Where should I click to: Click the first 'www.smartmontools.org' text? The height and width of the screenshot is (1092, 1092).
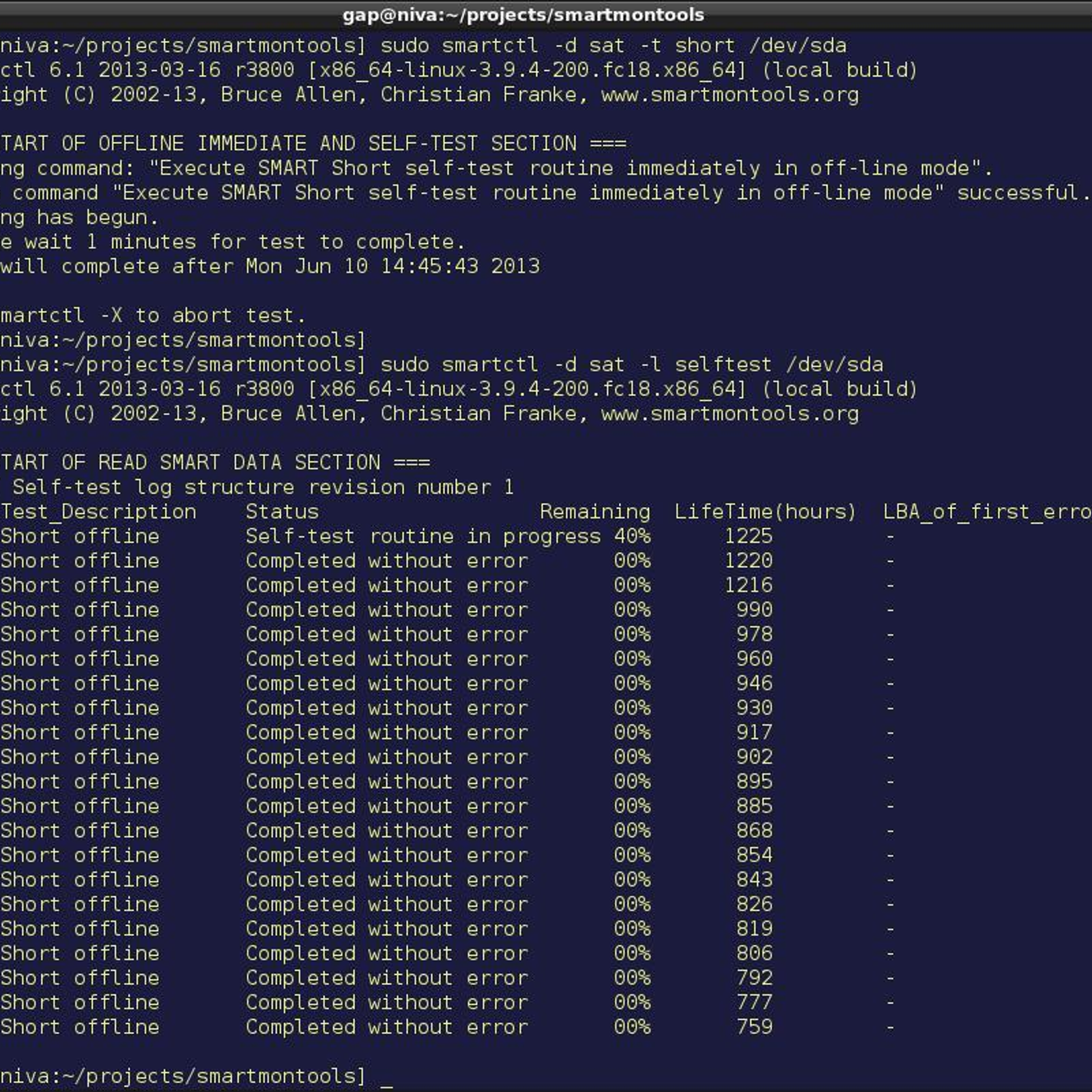(730, 95)
